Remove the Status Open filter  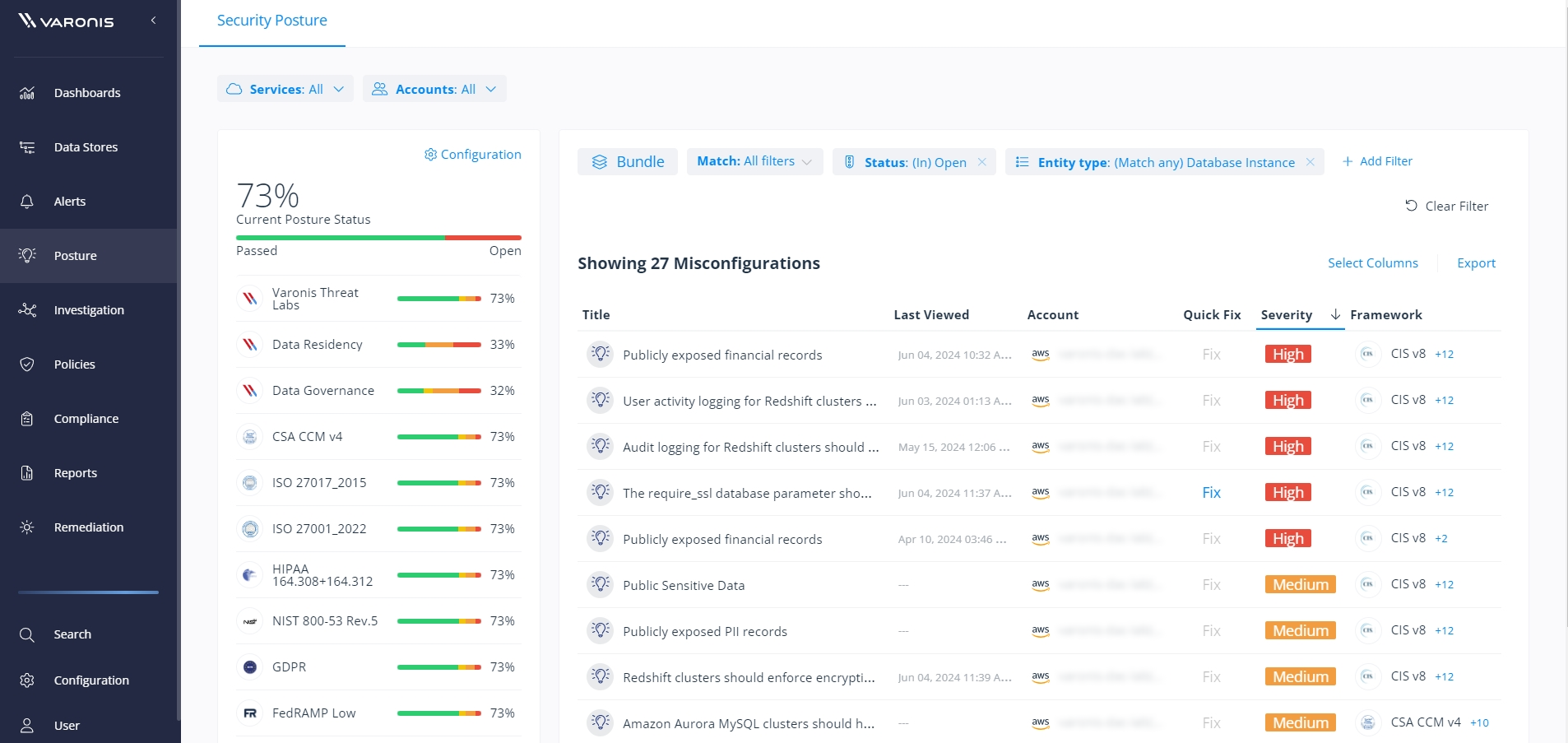click(x=982, y=162)
